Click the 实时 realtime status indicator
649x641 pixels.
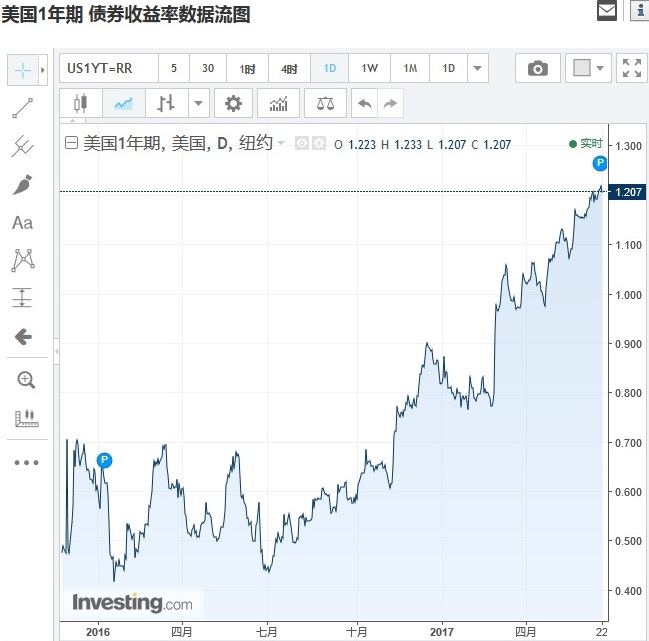[x=586, y=144]
